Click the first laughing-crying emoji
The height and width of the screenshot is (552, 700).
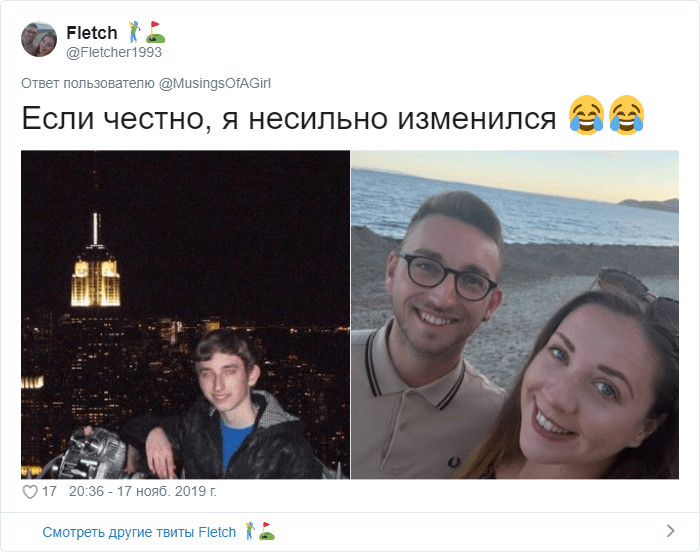(586, 115)
